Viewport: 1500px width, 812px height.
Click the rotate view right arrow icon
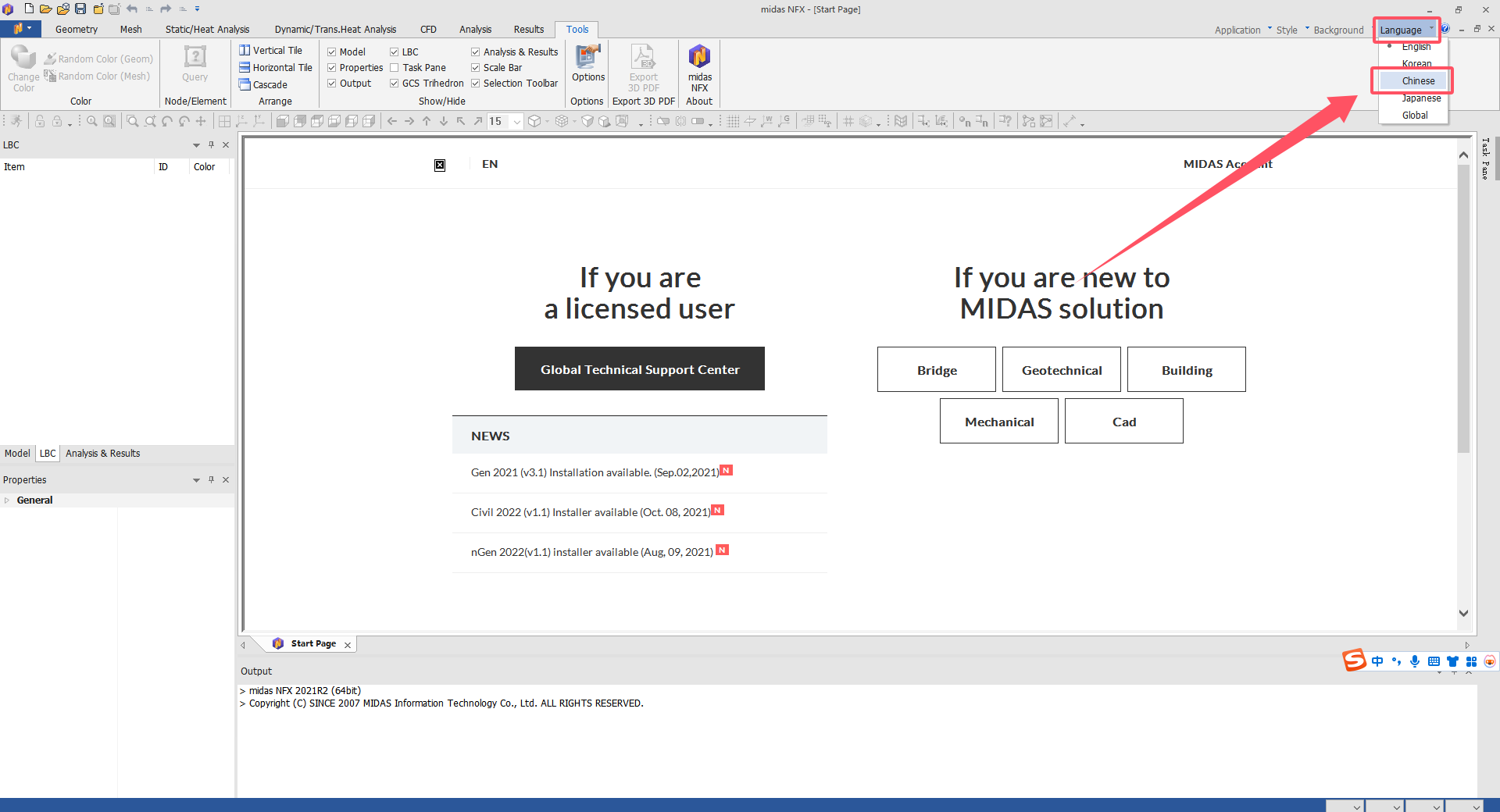click(x=409, y=121)
